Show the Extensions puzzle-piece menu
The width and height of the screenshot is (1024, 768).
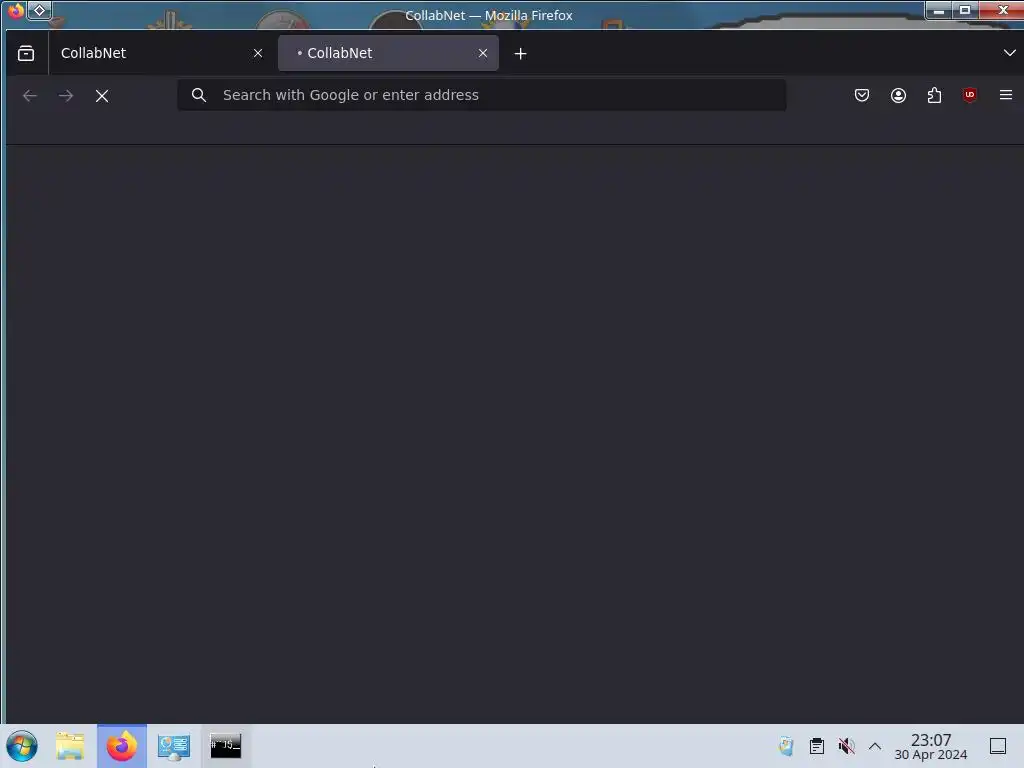tap(934, 95)
